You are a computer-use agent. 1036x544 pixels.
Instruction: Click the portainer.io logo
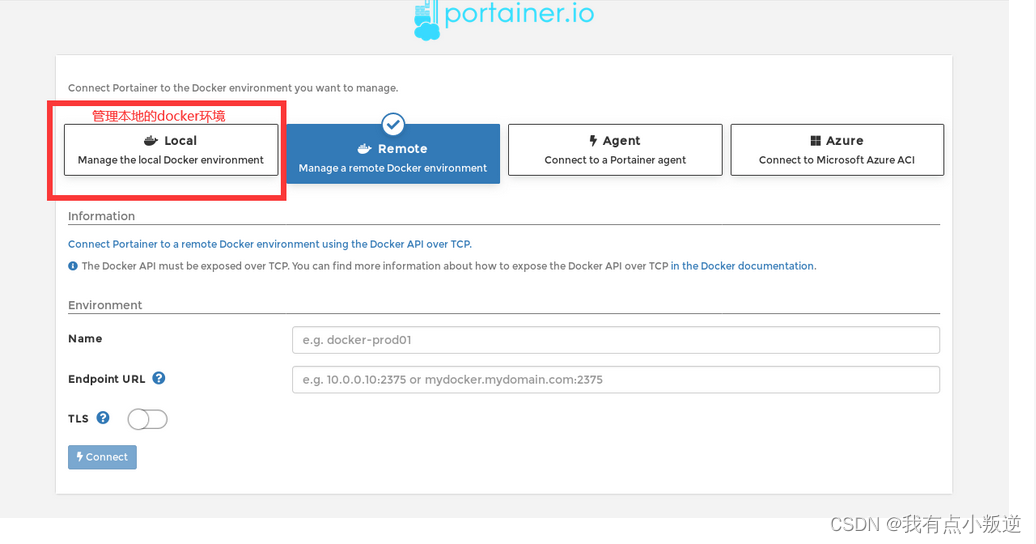point(503,19)
